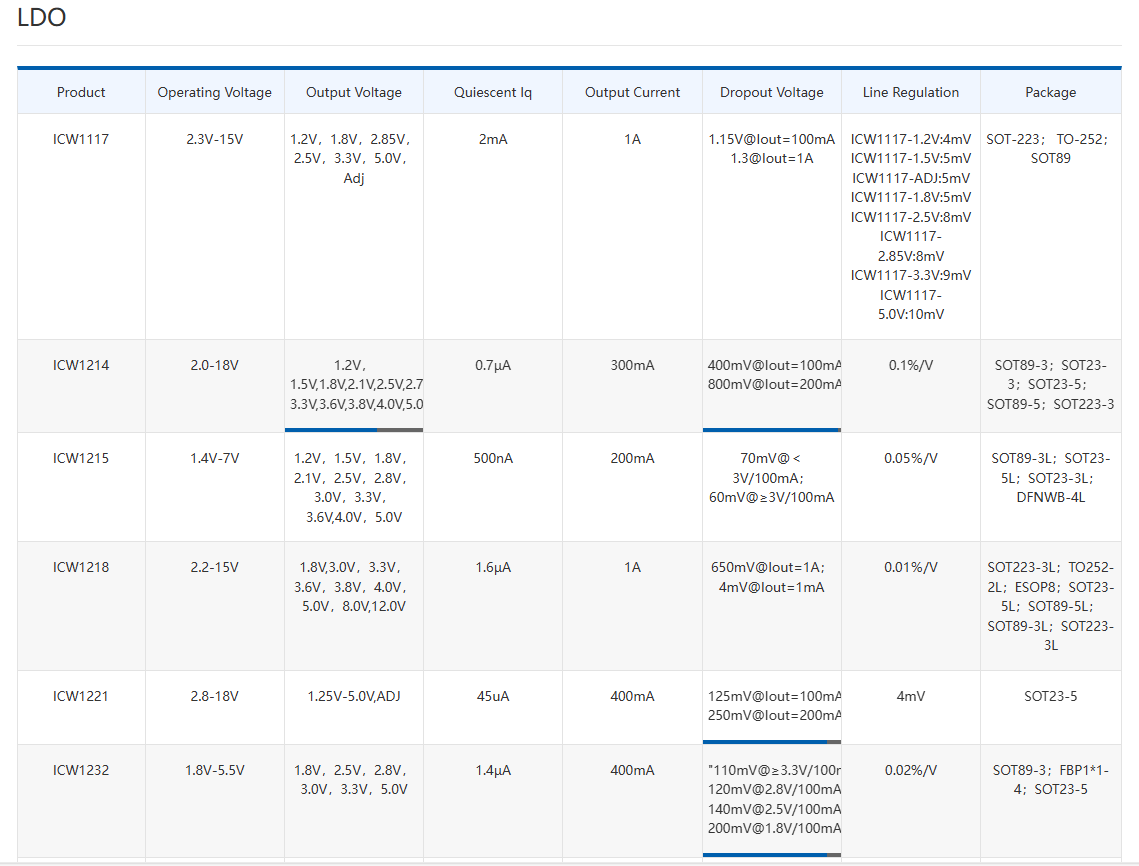Click the ICW1117 product name
Screen dimensions: 1139x866
coord(81,139)
